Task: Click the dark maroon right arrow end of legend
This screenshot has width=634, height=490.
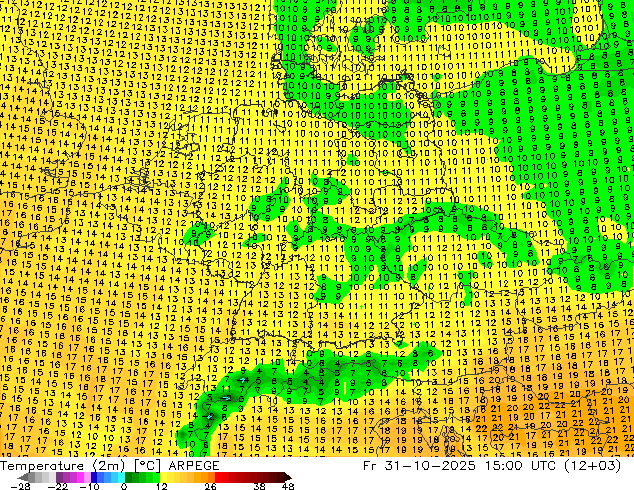Action: coord(288,477)
